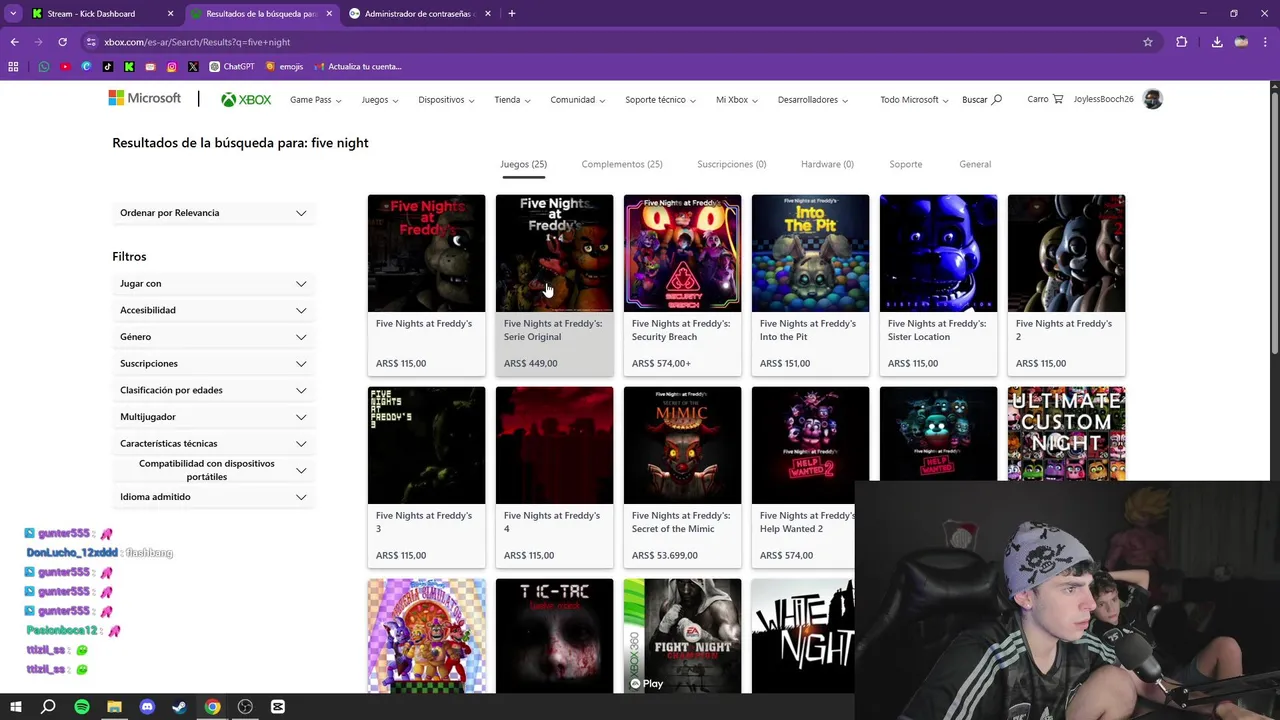Open Spotify from the taskbar
Viewport: 1280px width, 720px height.
[82, 707]
